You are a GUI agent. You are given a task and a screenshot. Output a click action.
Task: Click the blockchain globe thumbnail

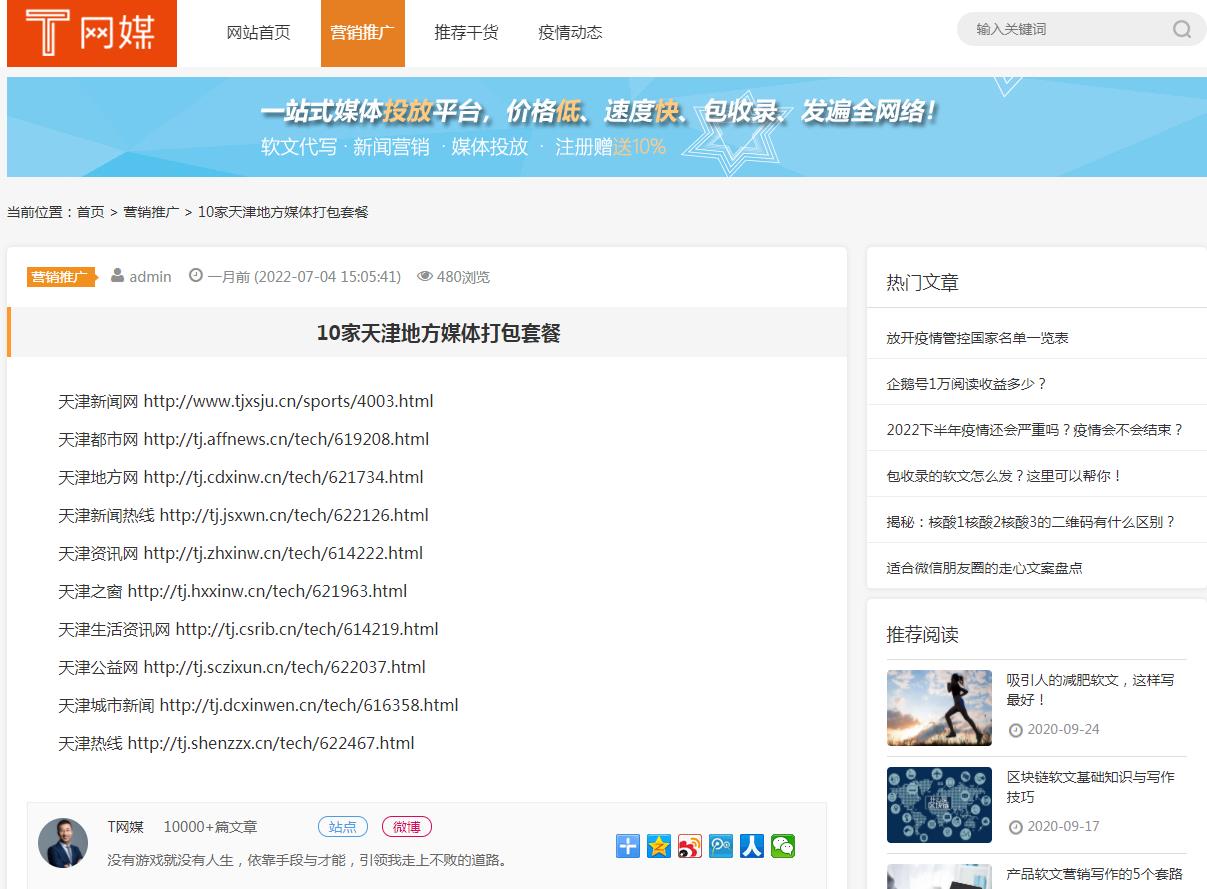tap(939, 805)
